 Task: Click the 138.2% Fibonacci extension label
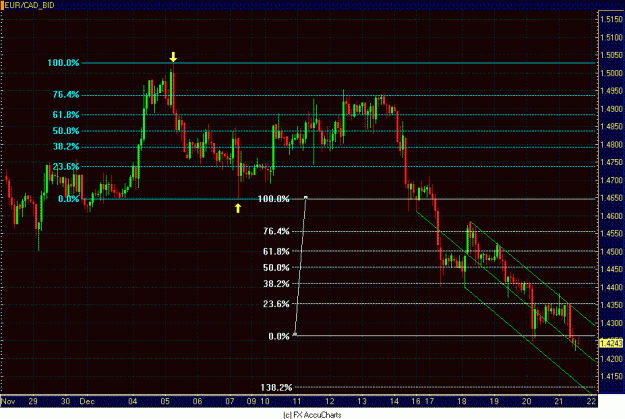[x=276, y=388]
